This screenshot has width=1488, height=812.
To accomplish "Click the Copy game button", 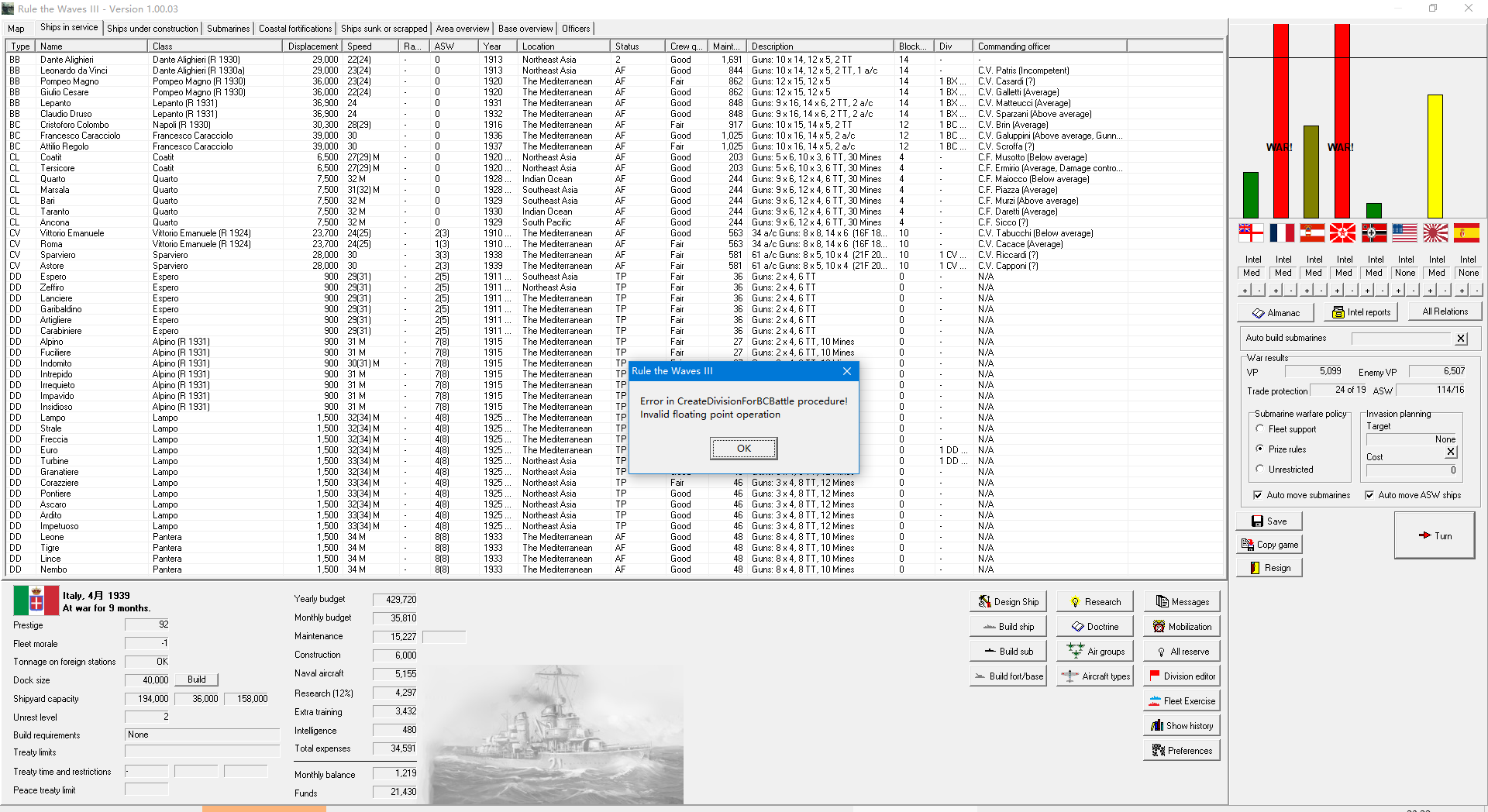I will (1269, 544).
